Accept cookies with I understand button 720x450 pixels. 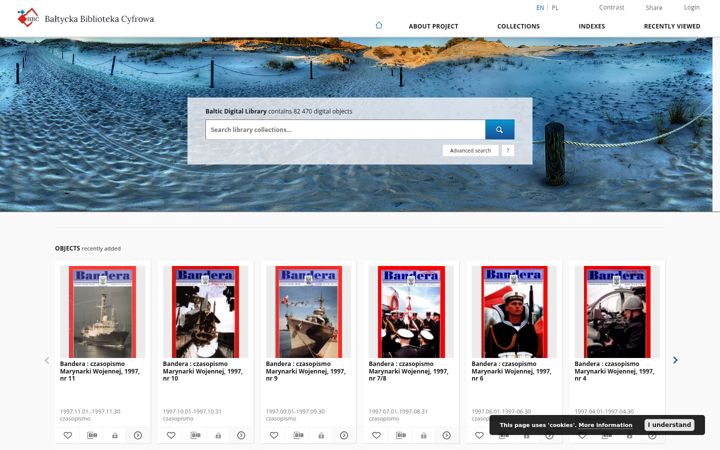click(669, 425)
